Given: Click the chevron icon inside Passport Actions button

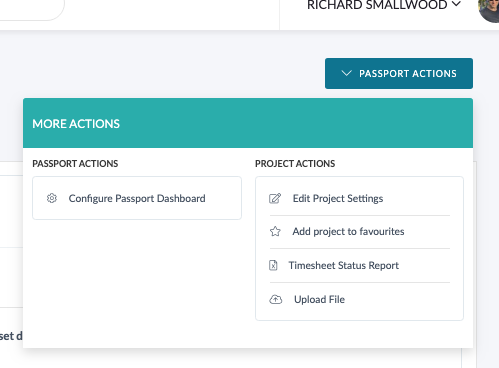Looking at the screenshot, I should coord(347,73).
